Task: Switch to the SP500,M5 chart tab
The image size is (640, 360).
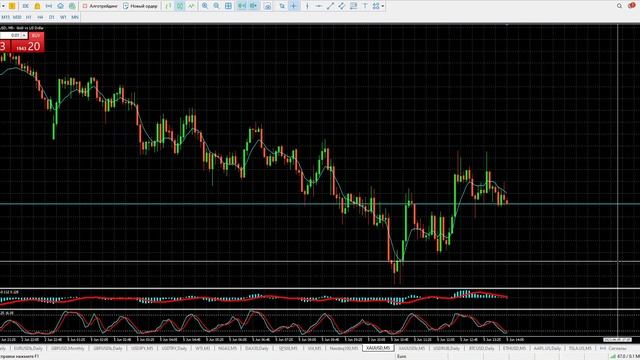Action: [x=288, y=348]
